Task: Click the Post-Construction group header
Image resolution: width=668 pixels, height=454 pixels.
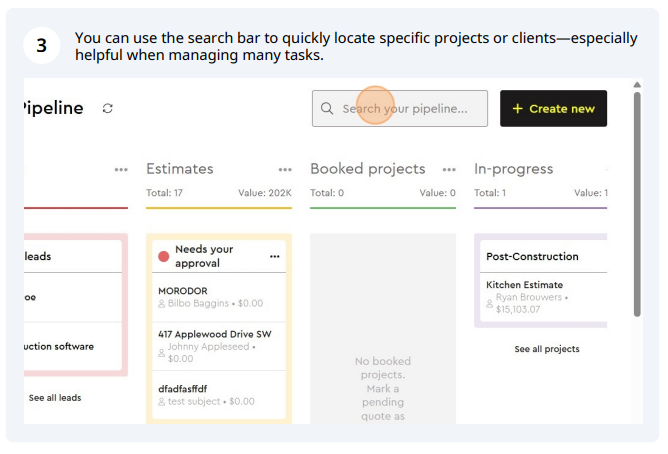Action: (x=544, y=256)
